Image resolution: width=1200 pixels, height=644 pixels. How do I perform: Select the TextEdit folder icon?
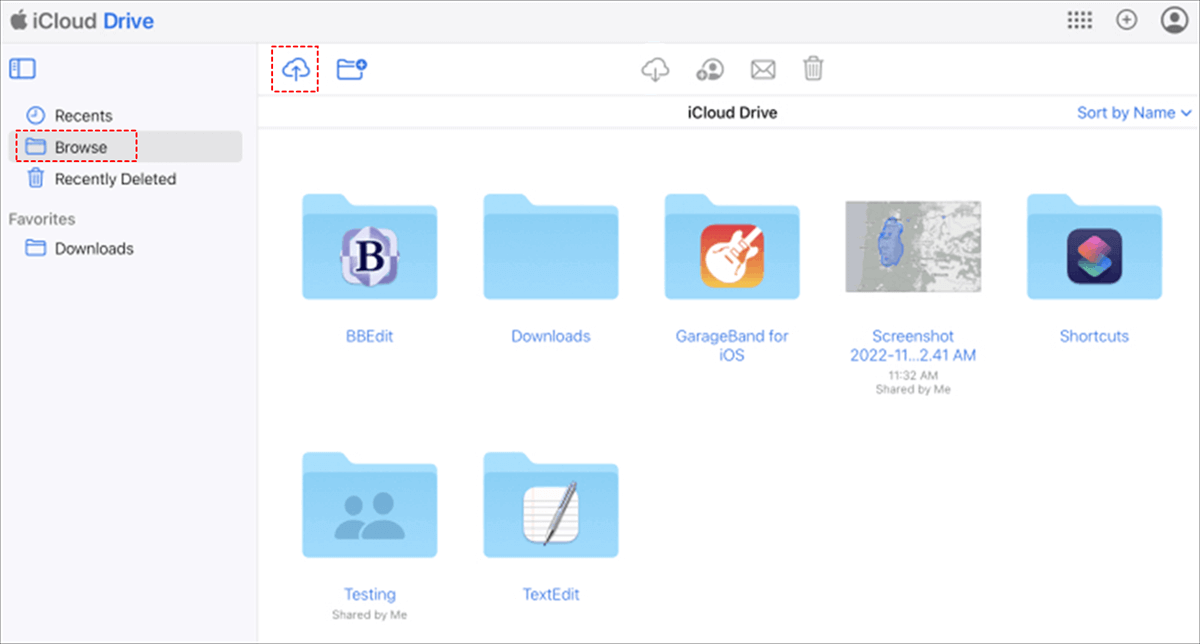551,505
